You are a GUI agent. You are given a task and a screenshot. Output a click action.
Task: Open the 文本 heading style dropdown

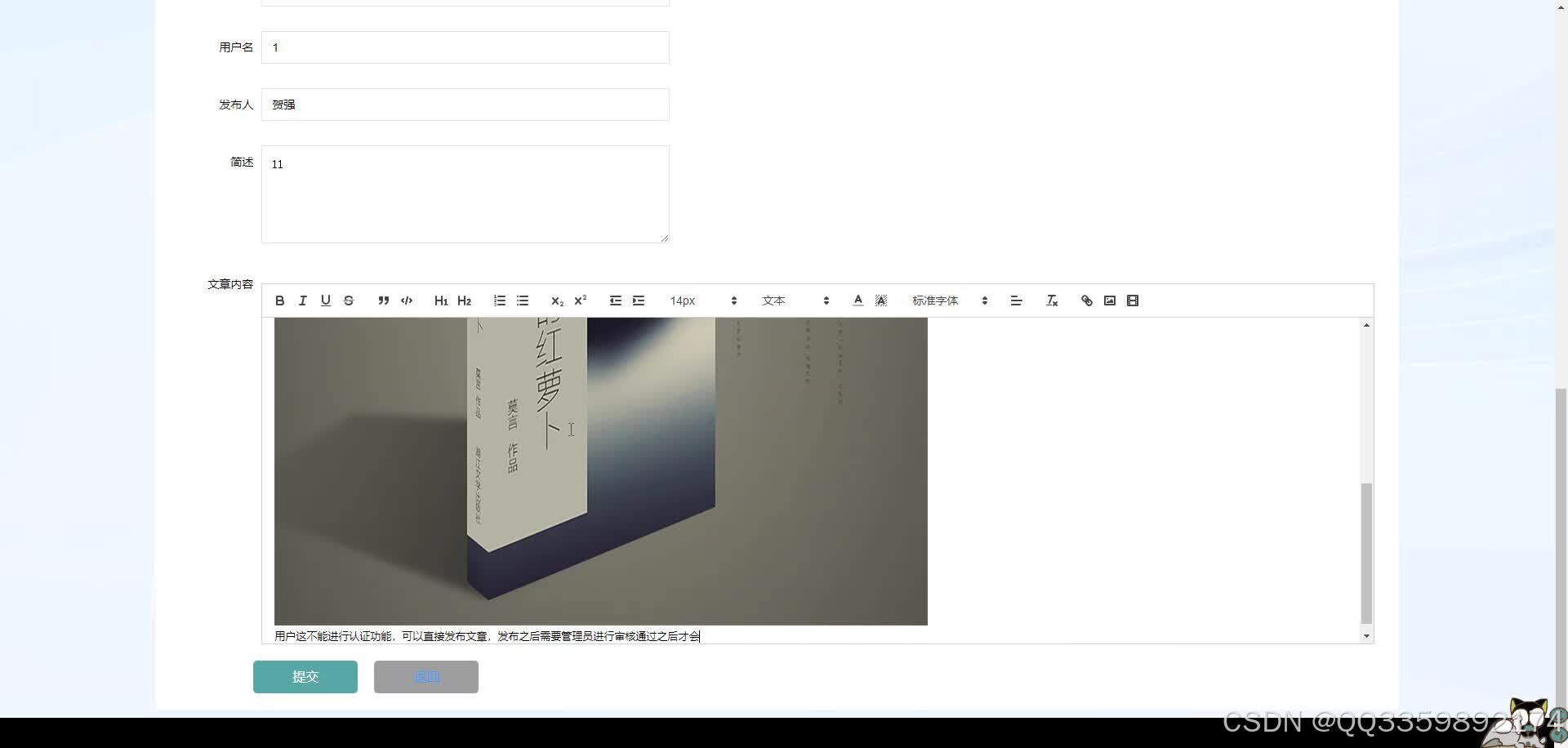tap(795, 301)
